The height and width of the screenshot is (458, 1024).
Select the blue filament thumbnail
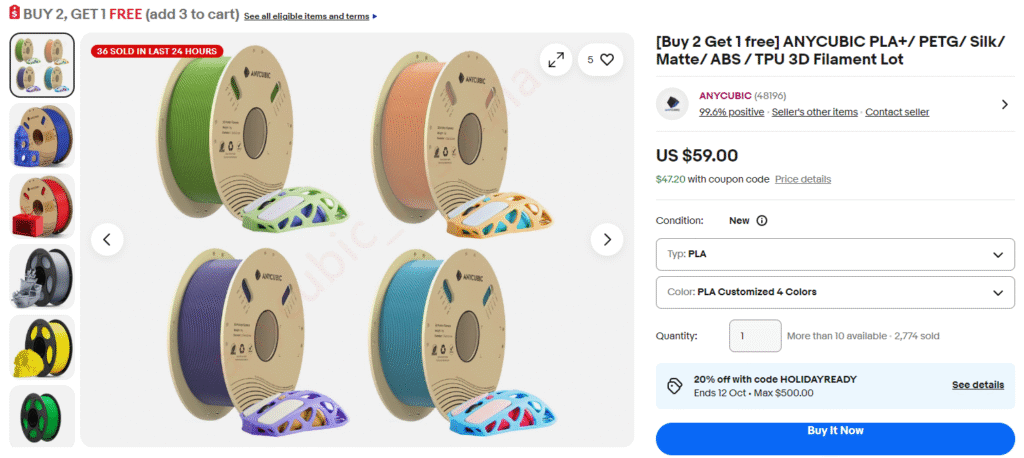pos(42,135)
